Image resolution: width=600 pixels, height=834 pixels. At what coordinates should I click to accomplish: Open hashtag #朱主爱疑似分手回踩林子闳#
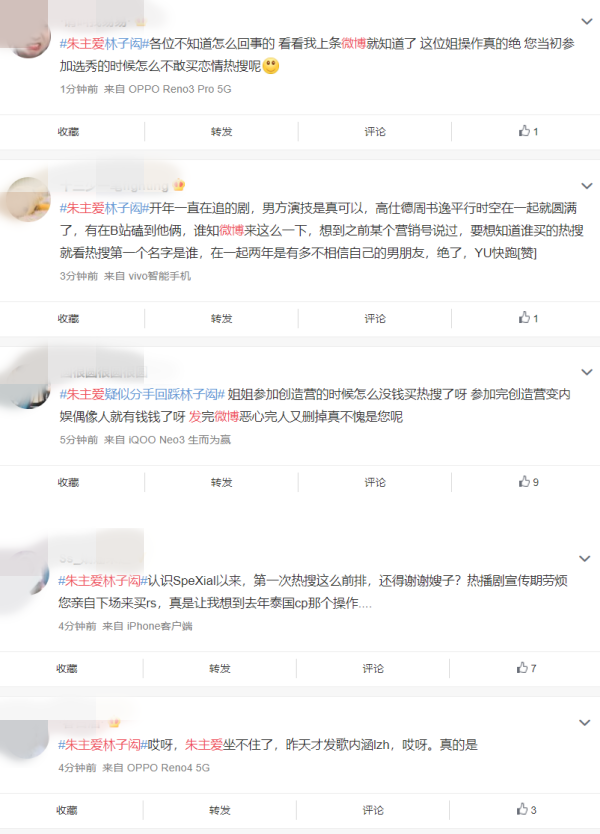pos(142,394)
